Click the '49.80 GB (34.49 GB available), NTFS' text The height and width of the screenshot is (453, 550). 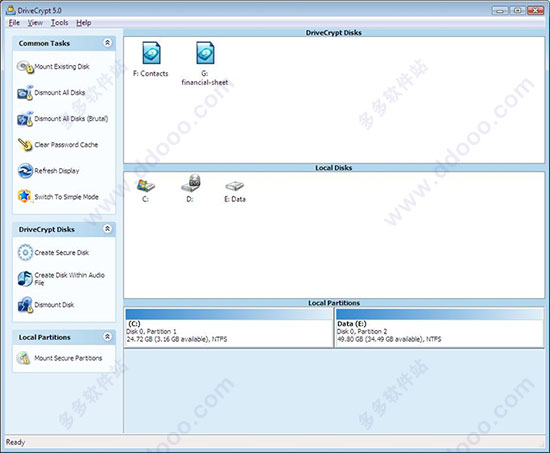[x=389, y=339]
